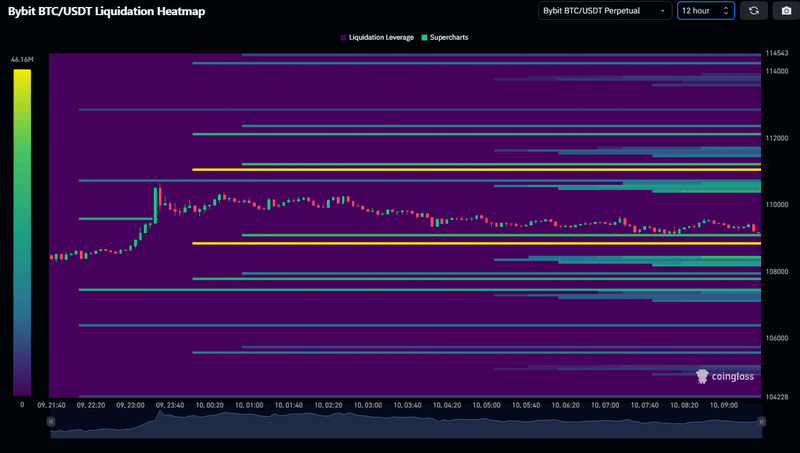Click the 114543 price axis label
Screen dimensions: 800x453
tap(777, 53)
